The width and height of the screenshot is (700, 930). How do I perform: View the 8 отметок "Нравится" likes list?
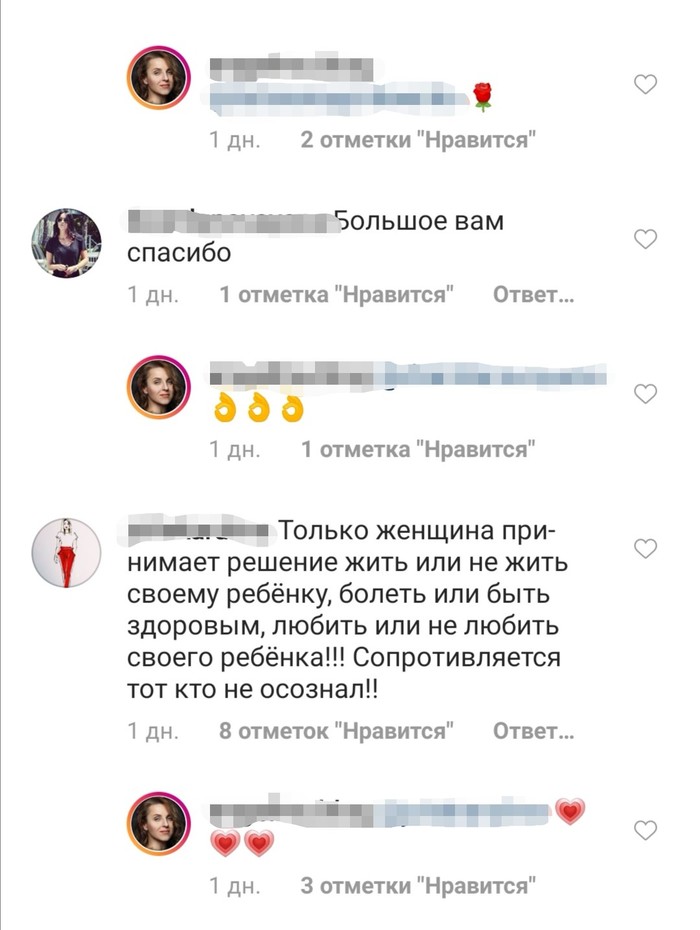click(x=337, y=731)
